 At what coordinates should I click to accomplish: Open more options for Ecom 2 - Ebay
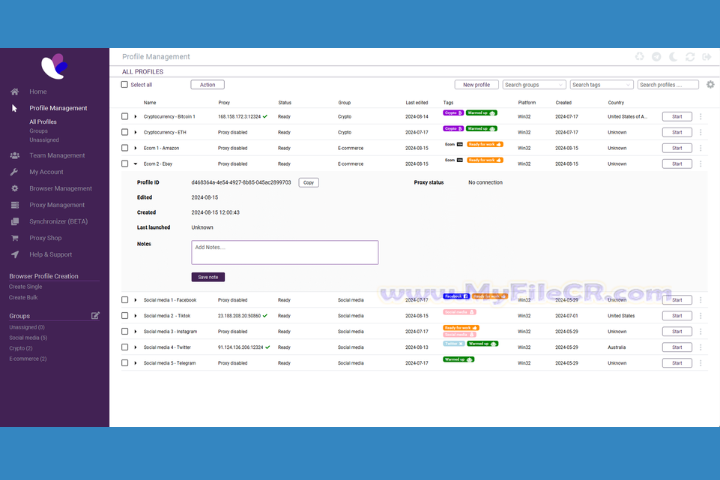point(701,164)
